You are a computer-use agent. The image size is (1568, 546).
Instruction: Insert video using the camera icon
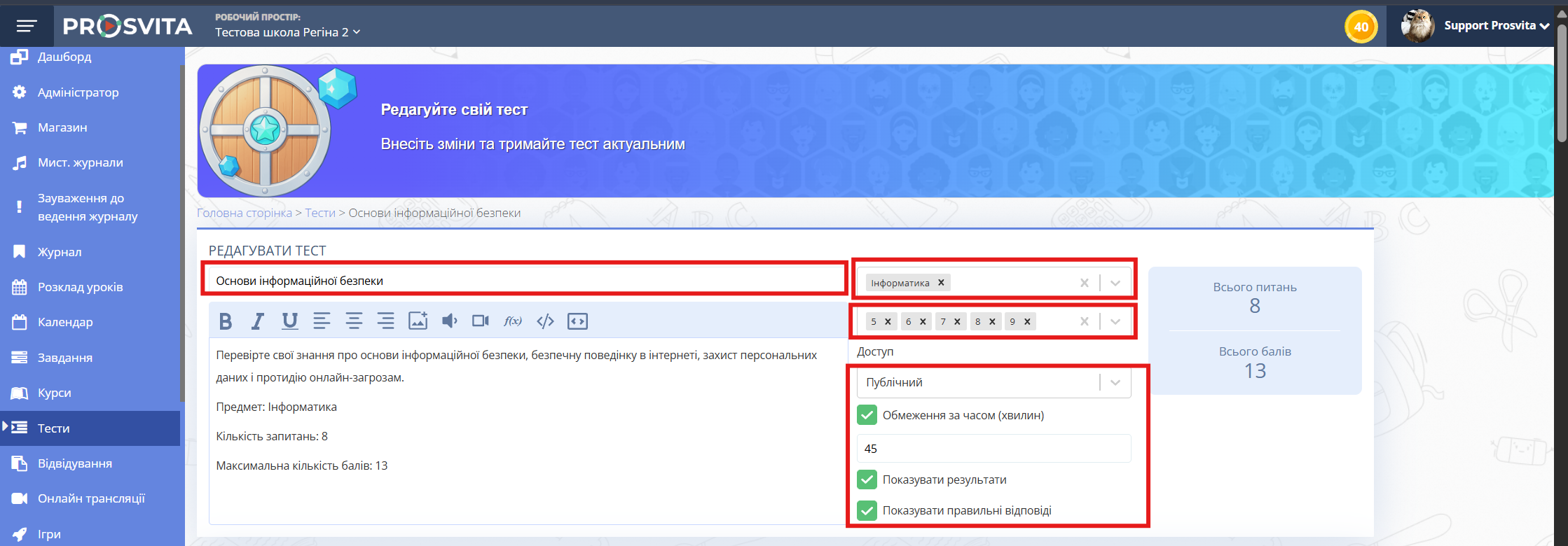pos(481,321)
